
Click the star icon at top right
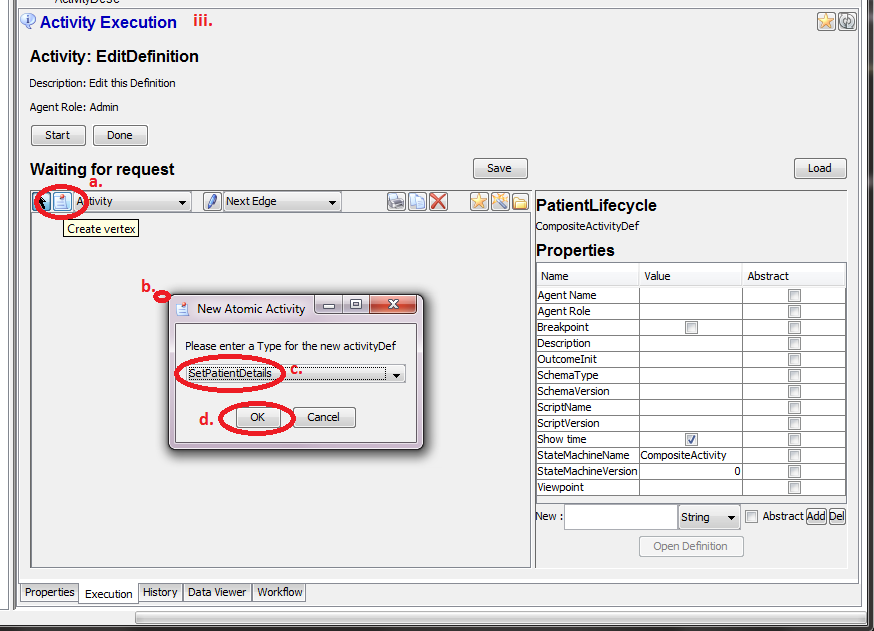pos(826,22)
